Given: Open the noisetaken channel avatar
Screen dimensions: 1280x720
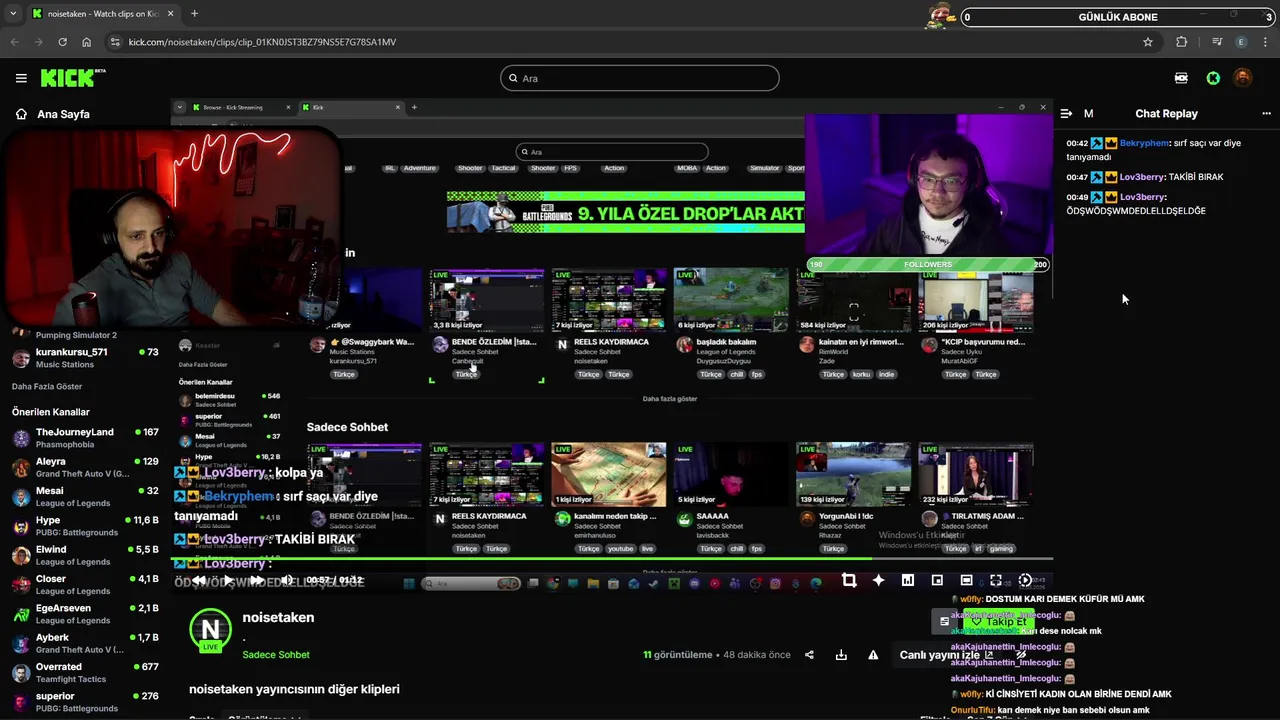Looking at the screenshot, I should 210,630.
